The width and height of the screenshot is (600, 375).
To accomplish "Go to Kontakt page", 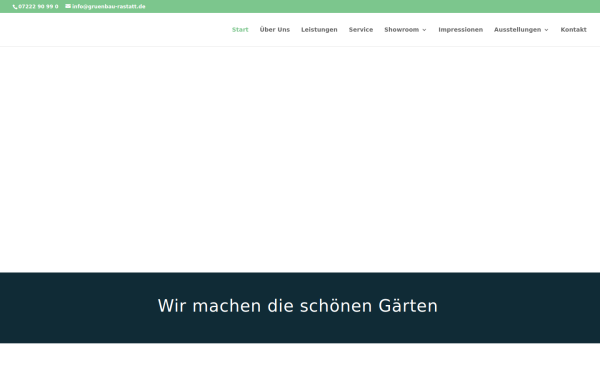I will click(573, 29).
